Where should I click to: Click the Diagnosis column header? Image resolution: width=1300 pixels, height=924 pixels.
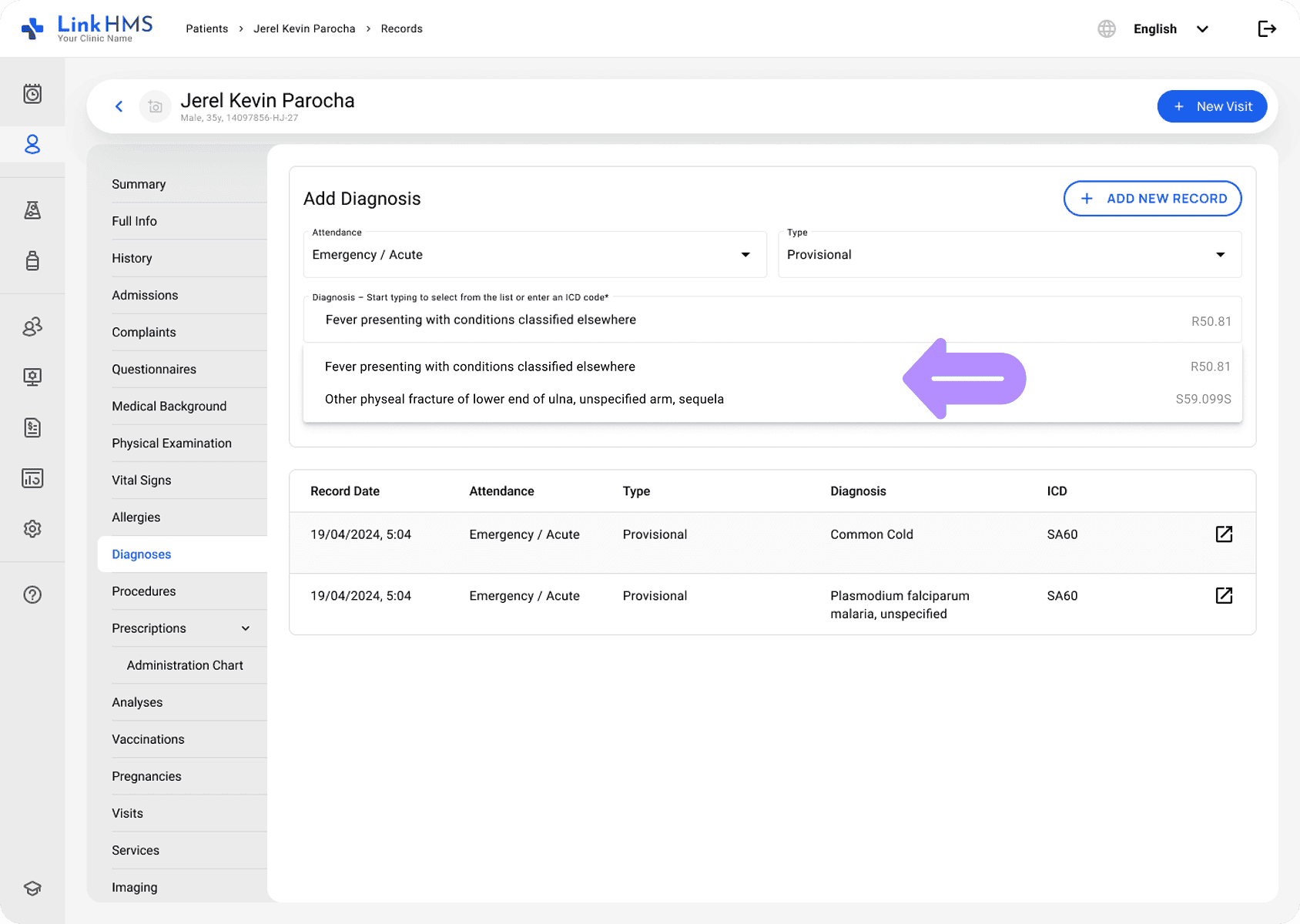[858, 491]
